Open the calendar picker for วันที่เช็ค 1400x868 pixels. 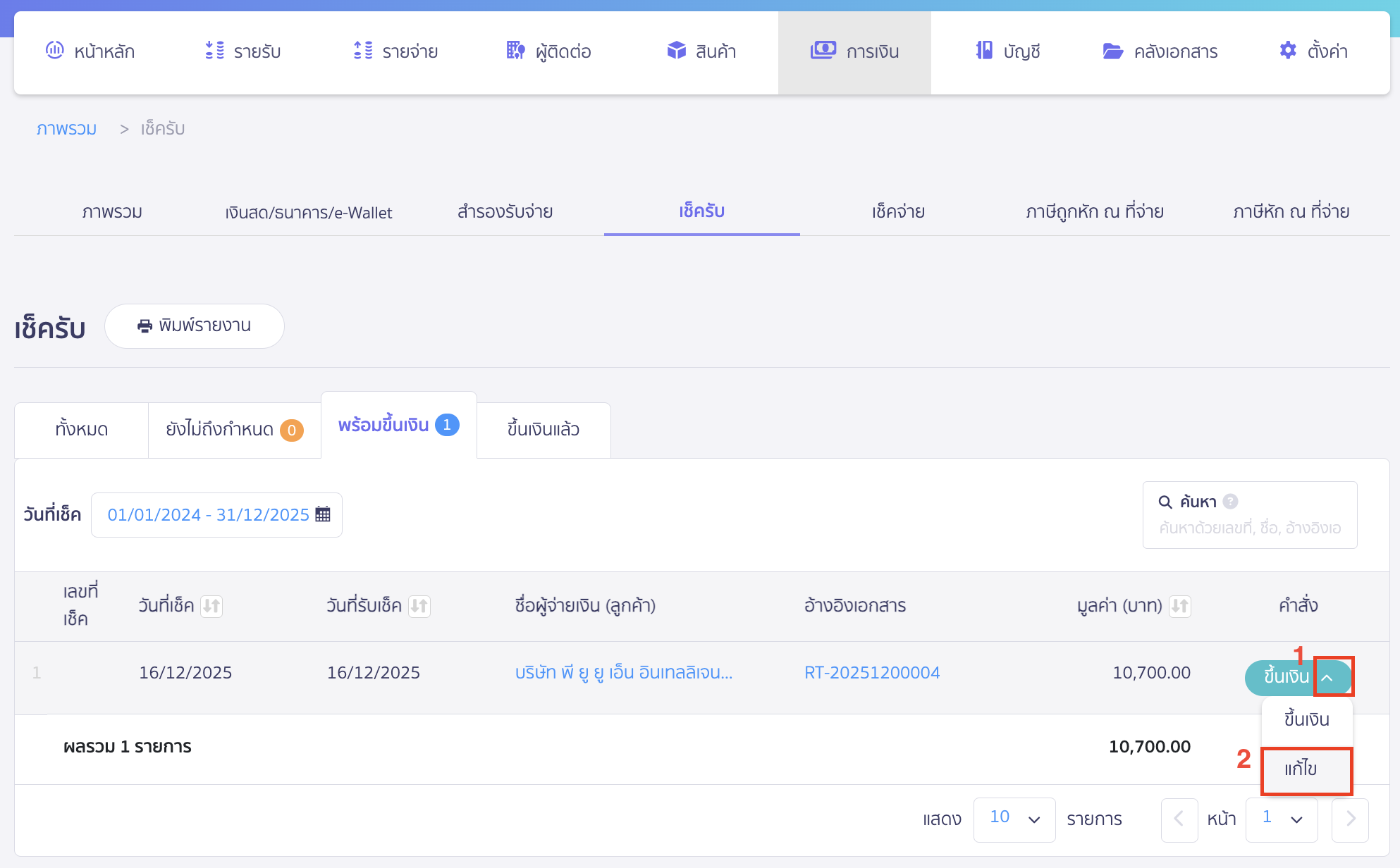click(x=323, y=514)
